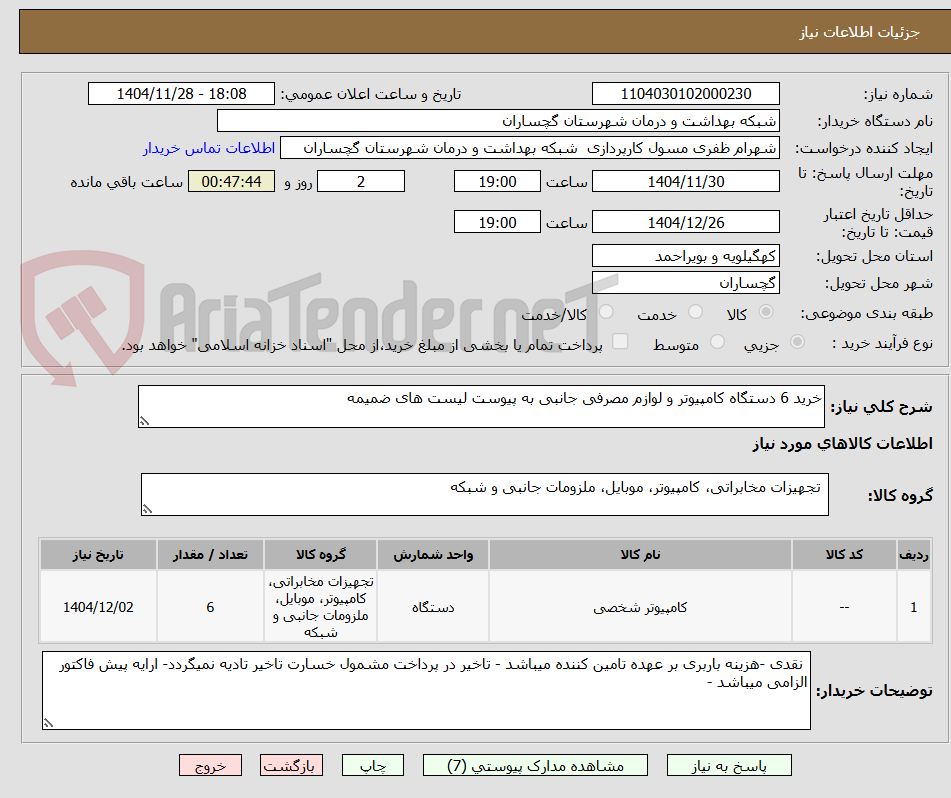Click the چاپ print button
The image size is (951, 798).
tap(372, 766)
